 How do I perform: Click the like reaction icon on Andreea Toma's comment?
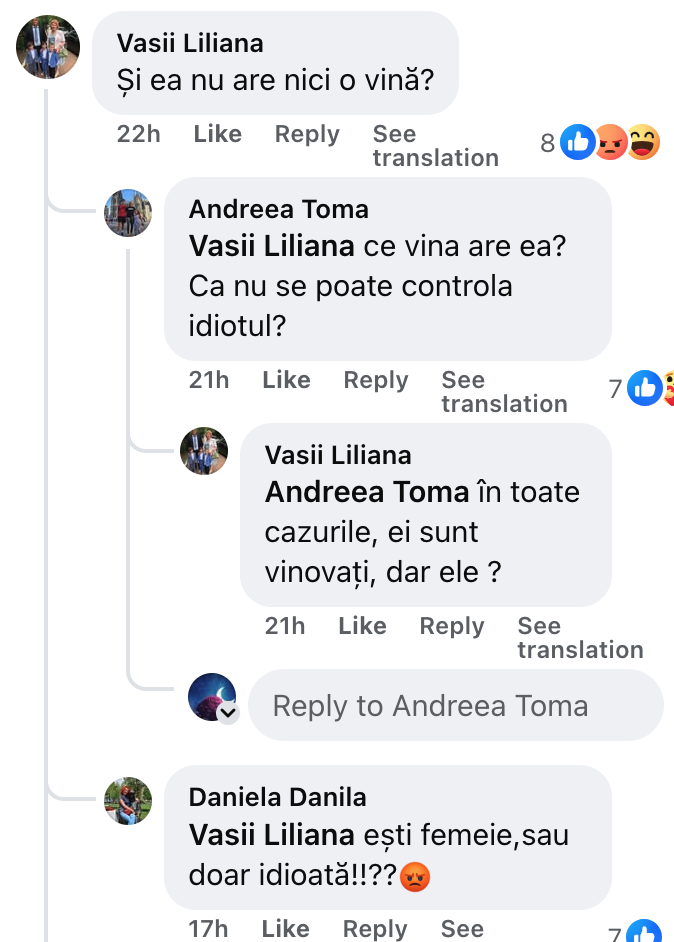click(x=644, y=388)
